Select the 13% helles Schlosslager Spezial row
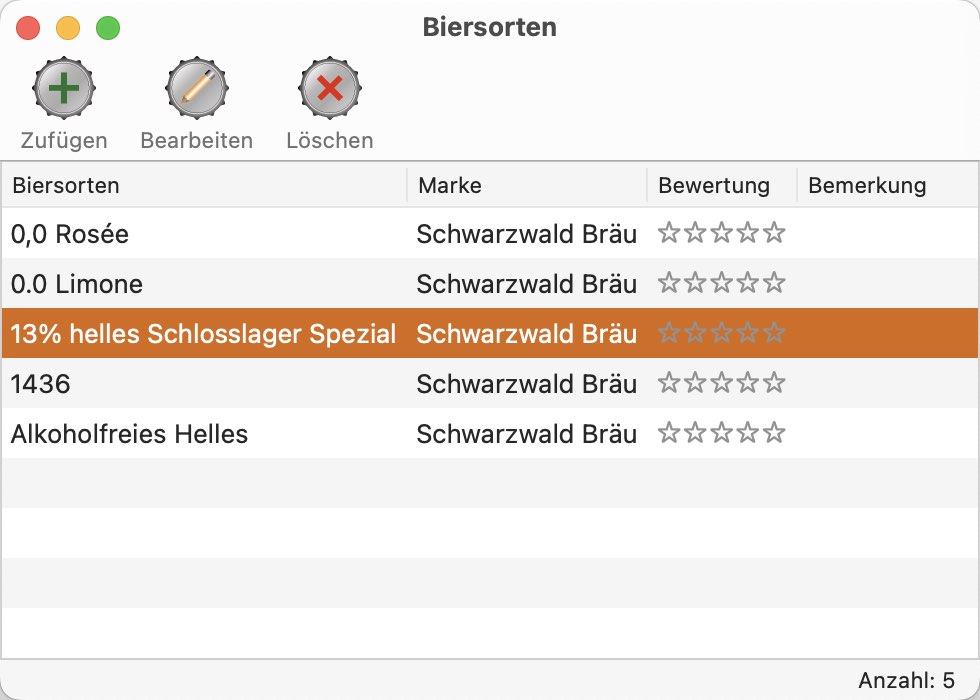The image size is (980, 700). click(x=490, y=333)
